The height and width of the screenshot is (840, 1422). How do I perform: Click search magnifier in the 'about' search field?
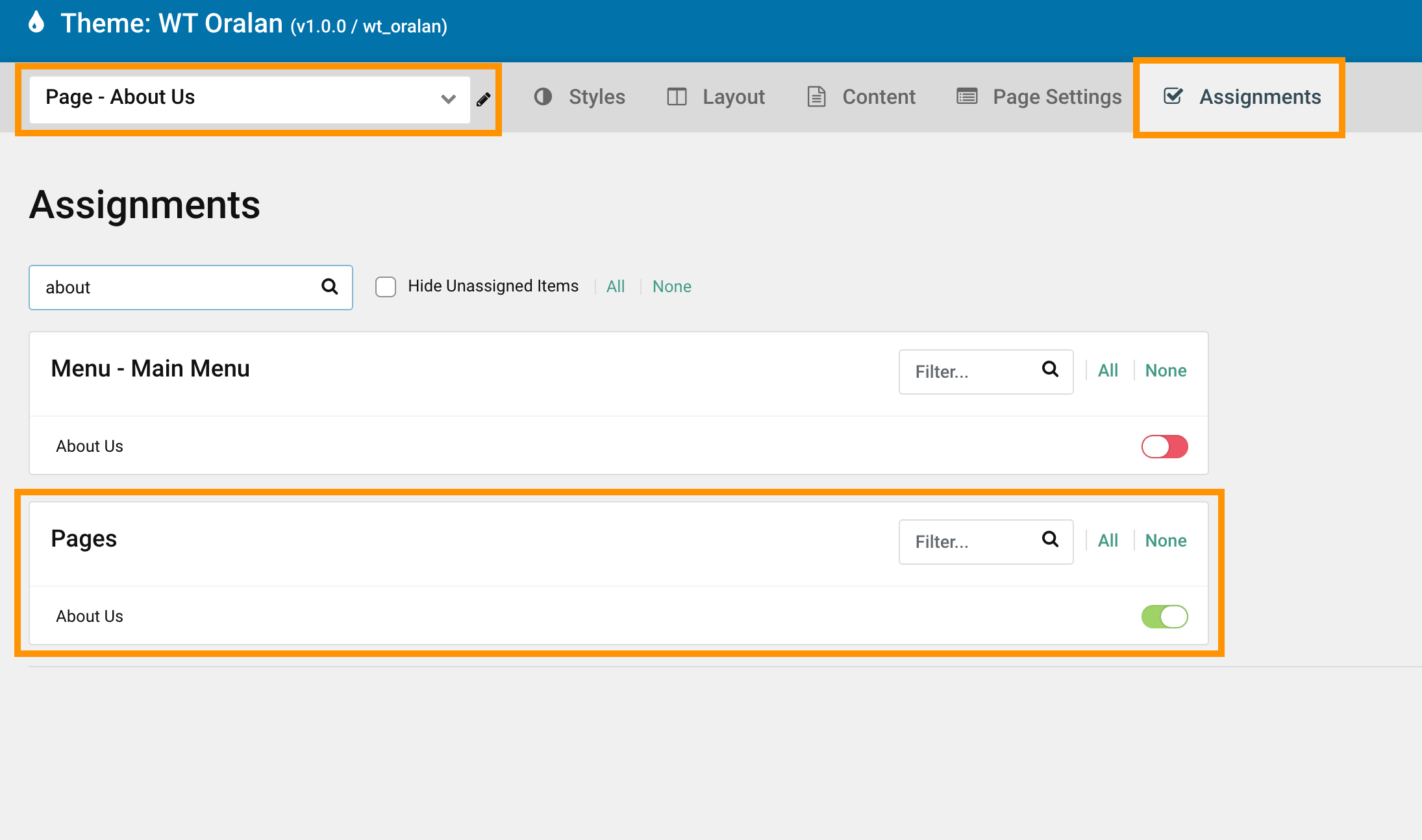[x=330, y=286]
